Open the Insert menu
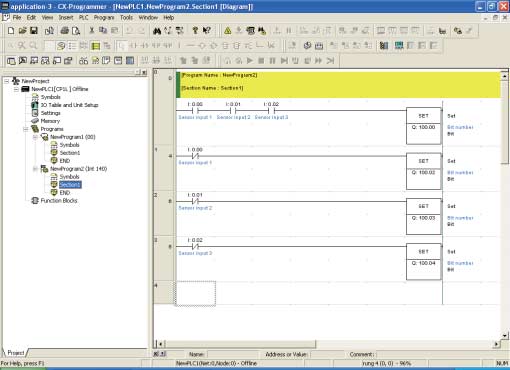Image resolution: width=510 pixels, height=370 pixels. tap(66, 18)
